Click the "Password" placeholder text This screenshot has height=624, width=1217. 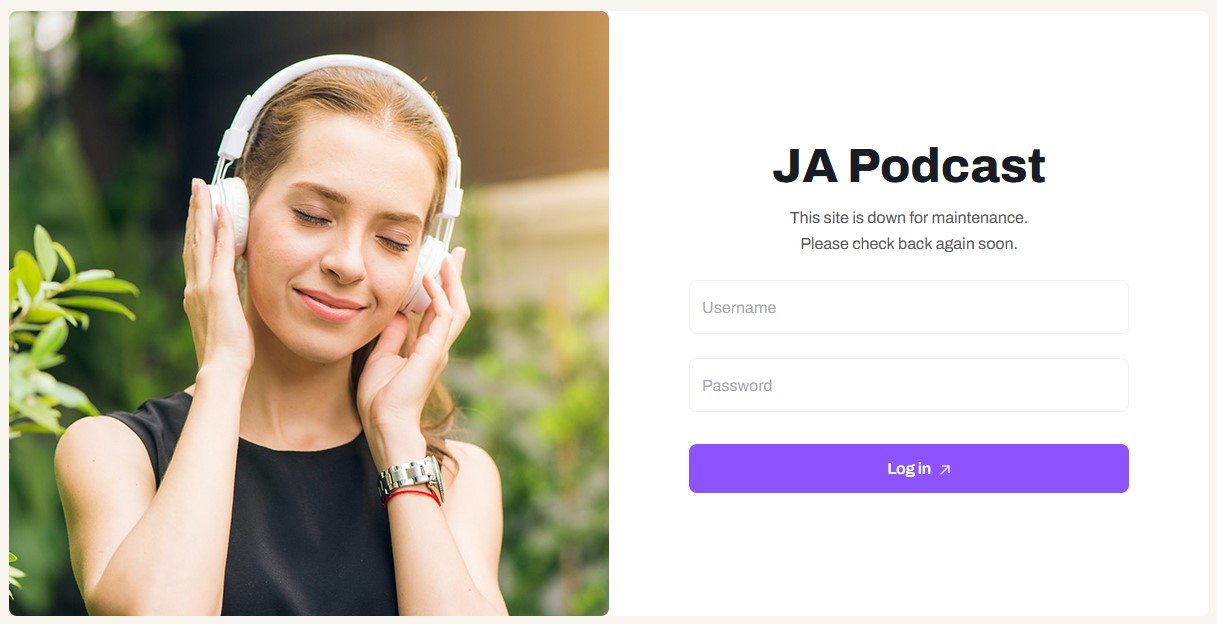pos(737,386)
